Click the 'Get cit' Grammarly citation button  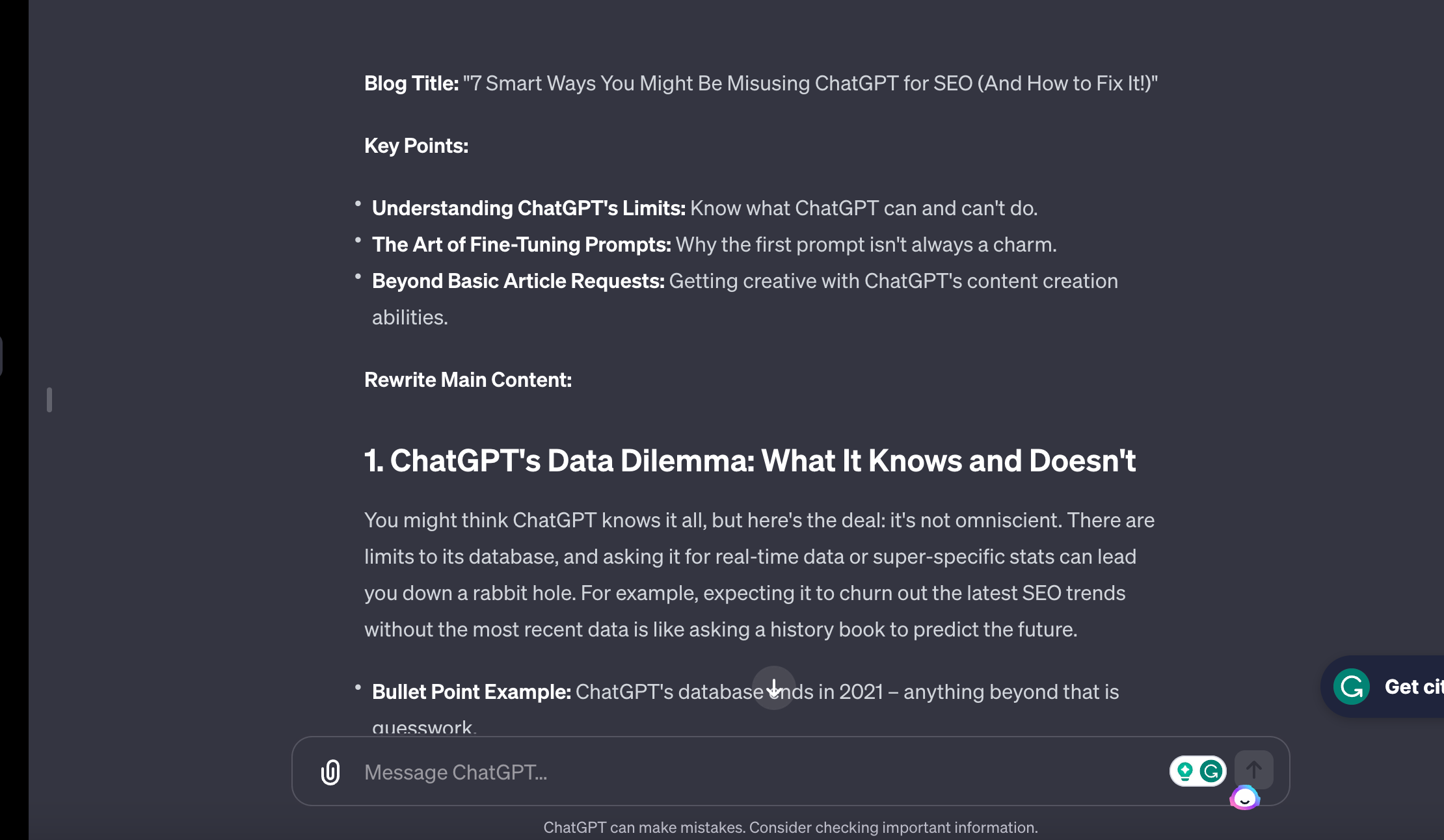(x=1413, y=687)
